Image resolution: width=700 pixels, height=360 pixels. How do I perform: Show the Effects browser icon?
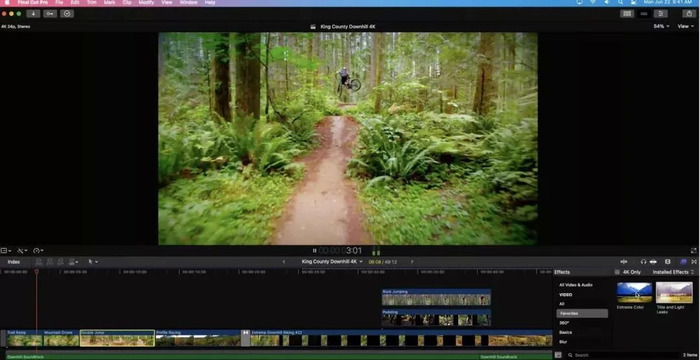(x=683, y=262)
